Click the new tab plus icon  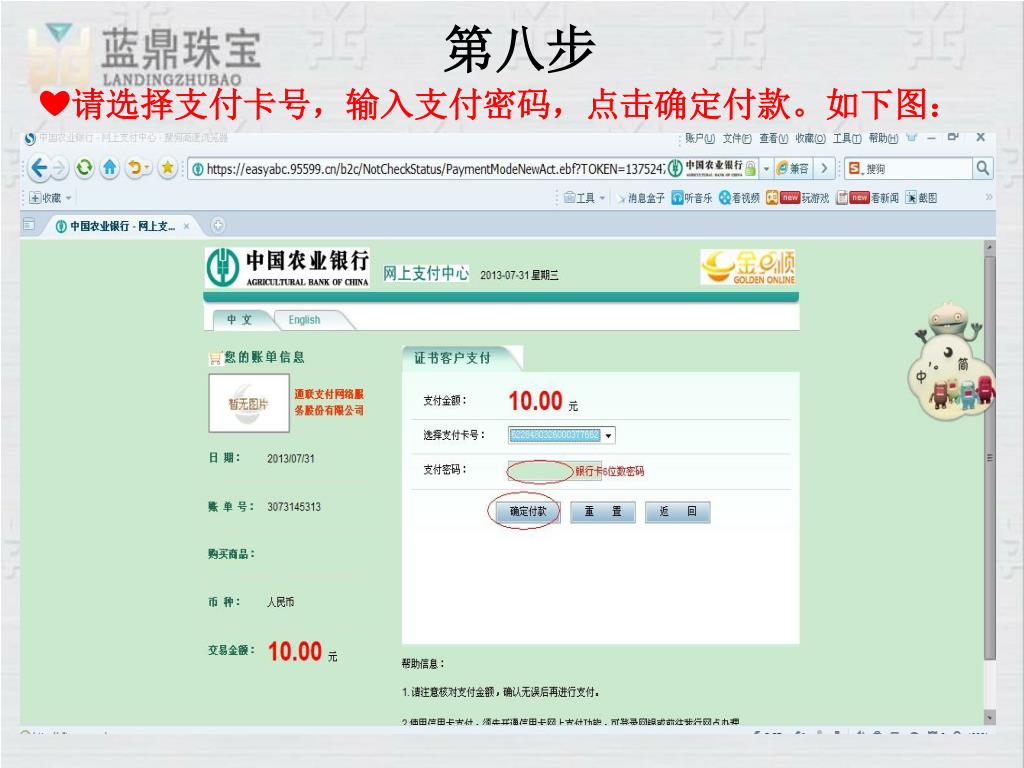(217, 225)
